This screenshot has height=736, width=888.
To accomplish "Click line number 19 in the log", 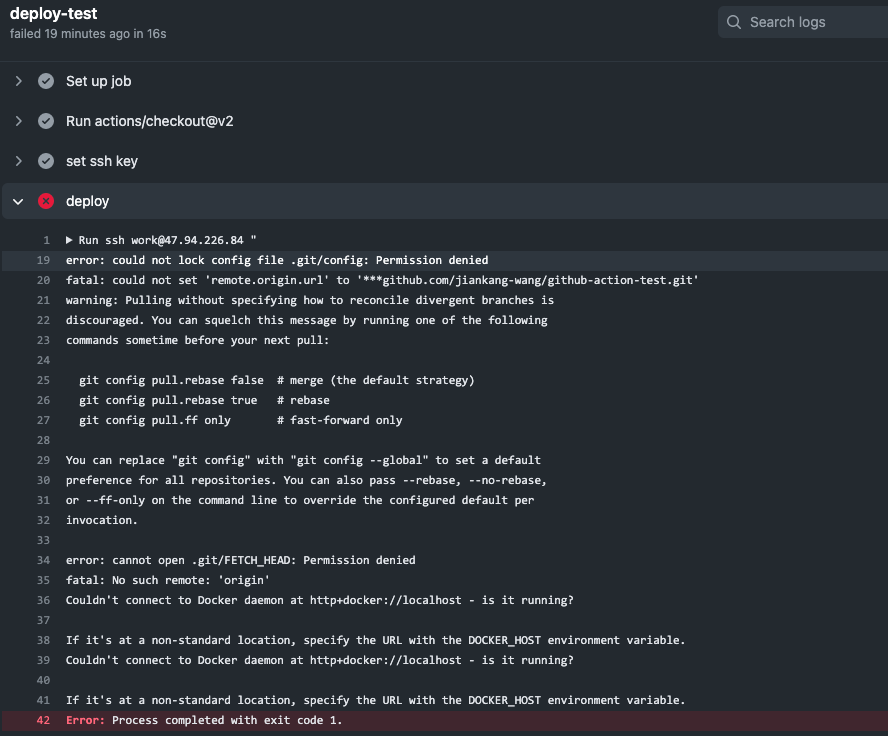I will tap(43, 260).
